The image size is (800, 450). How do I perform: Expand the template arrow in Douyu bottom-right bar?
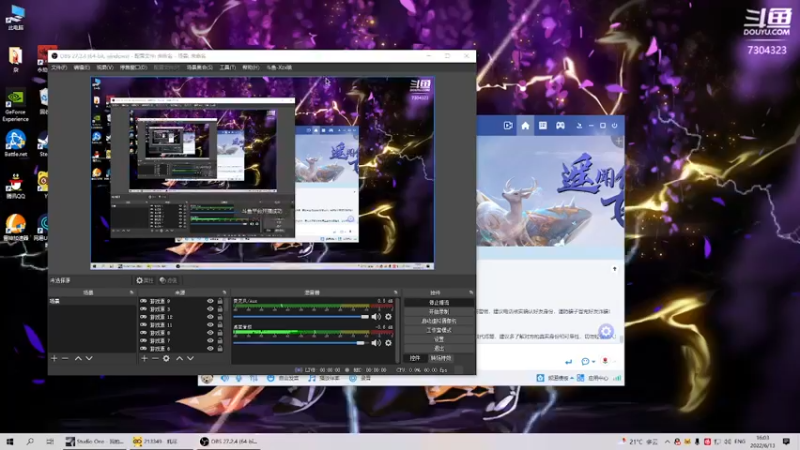(x=572, y=378)
